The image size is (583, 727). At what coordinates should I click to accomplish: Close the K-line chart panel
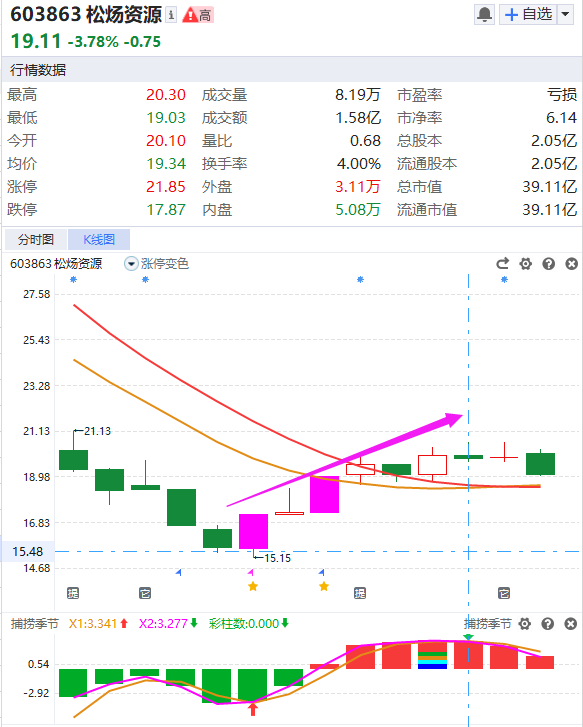click(x=571, y=264)
